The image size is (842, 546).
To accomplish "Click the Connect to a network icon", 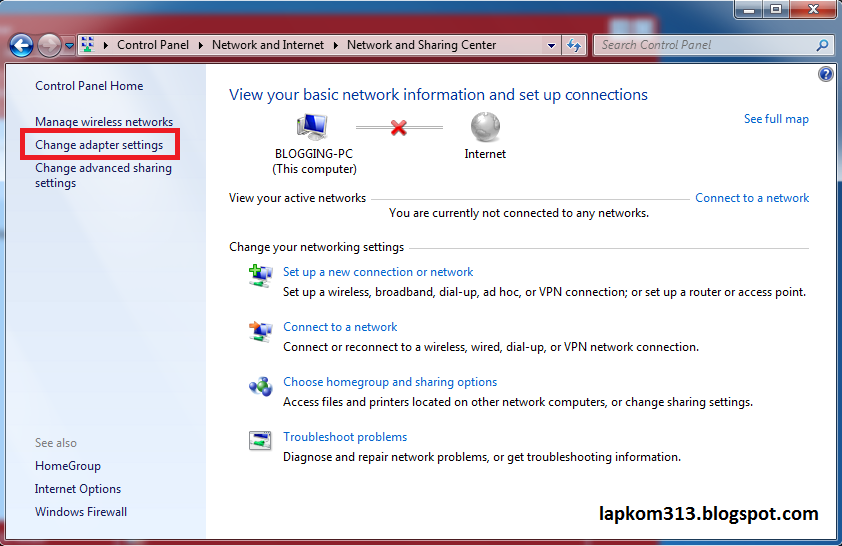I will tap(260, 331).
